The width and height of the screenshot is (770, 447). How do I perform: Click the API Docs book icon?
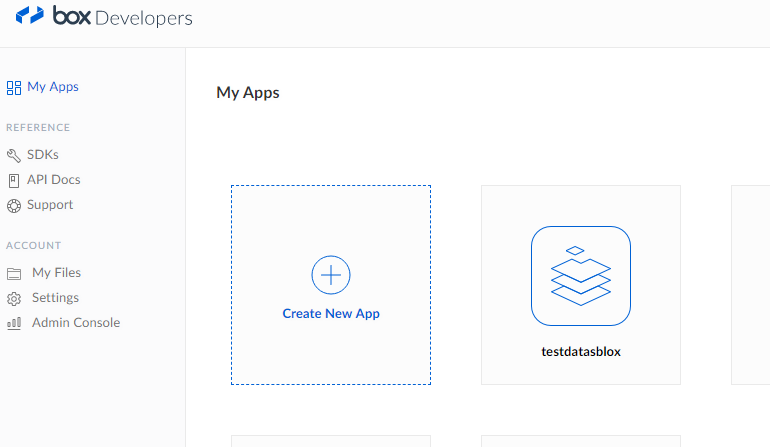click(14, 181)
